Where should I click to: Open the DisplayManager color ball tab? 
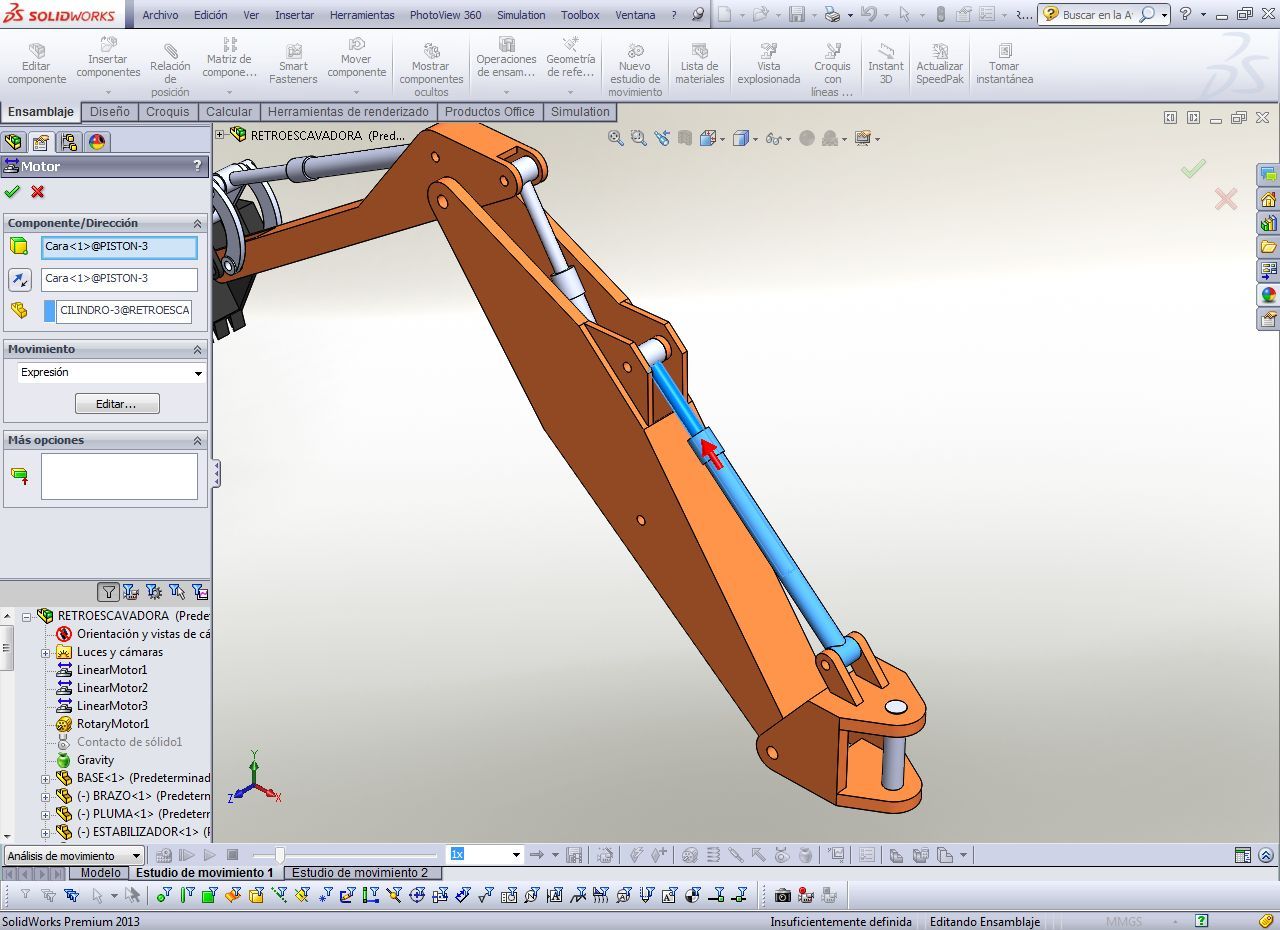(97, 142)
